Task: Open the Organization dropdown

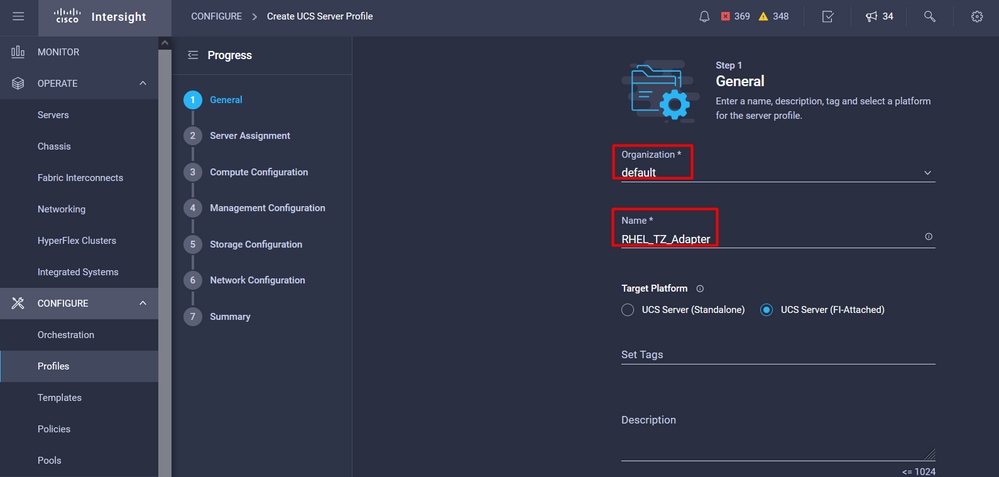Action: (x=778, y=172)
